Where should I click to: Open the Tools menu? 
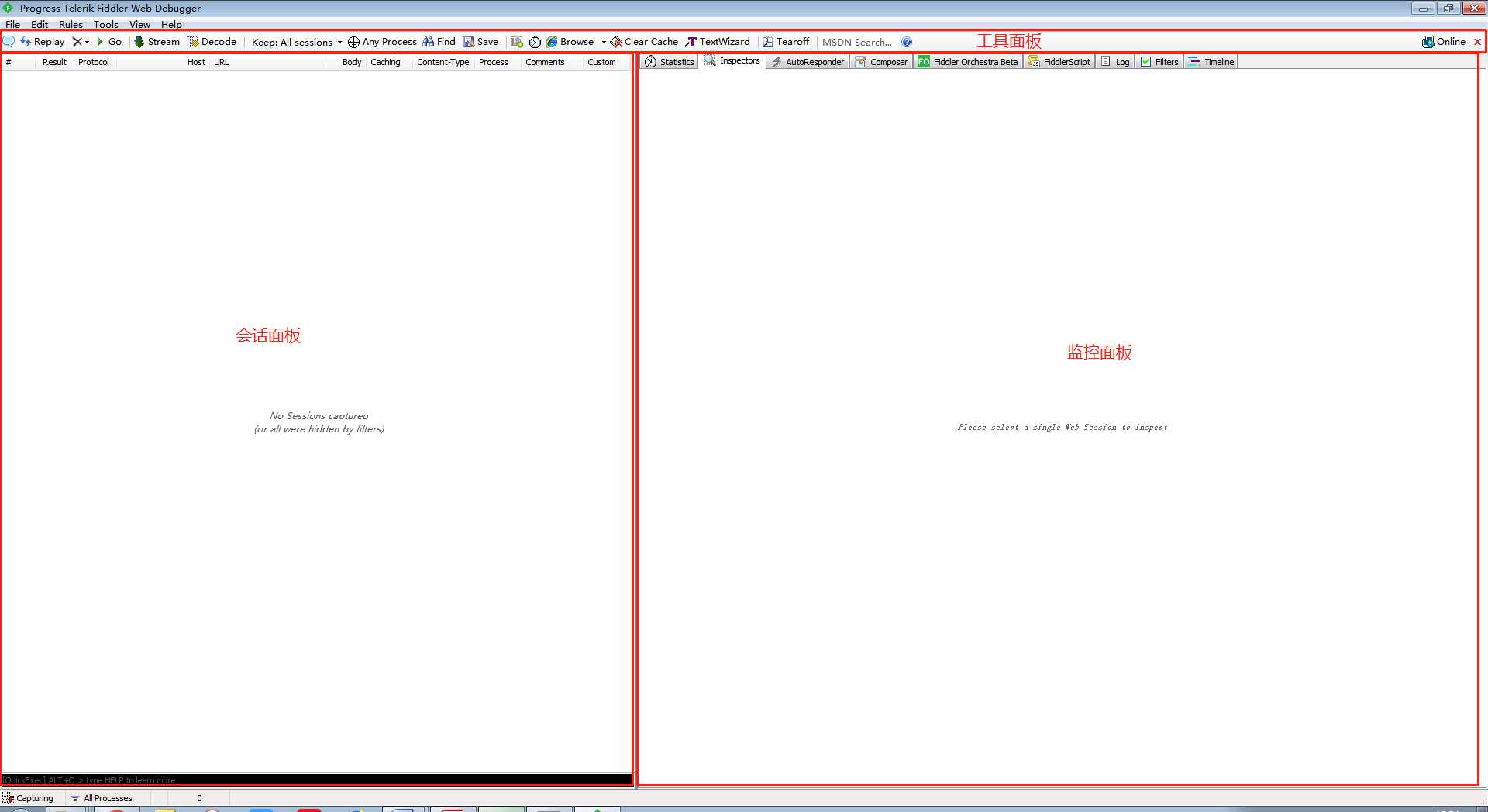[106, 24]
